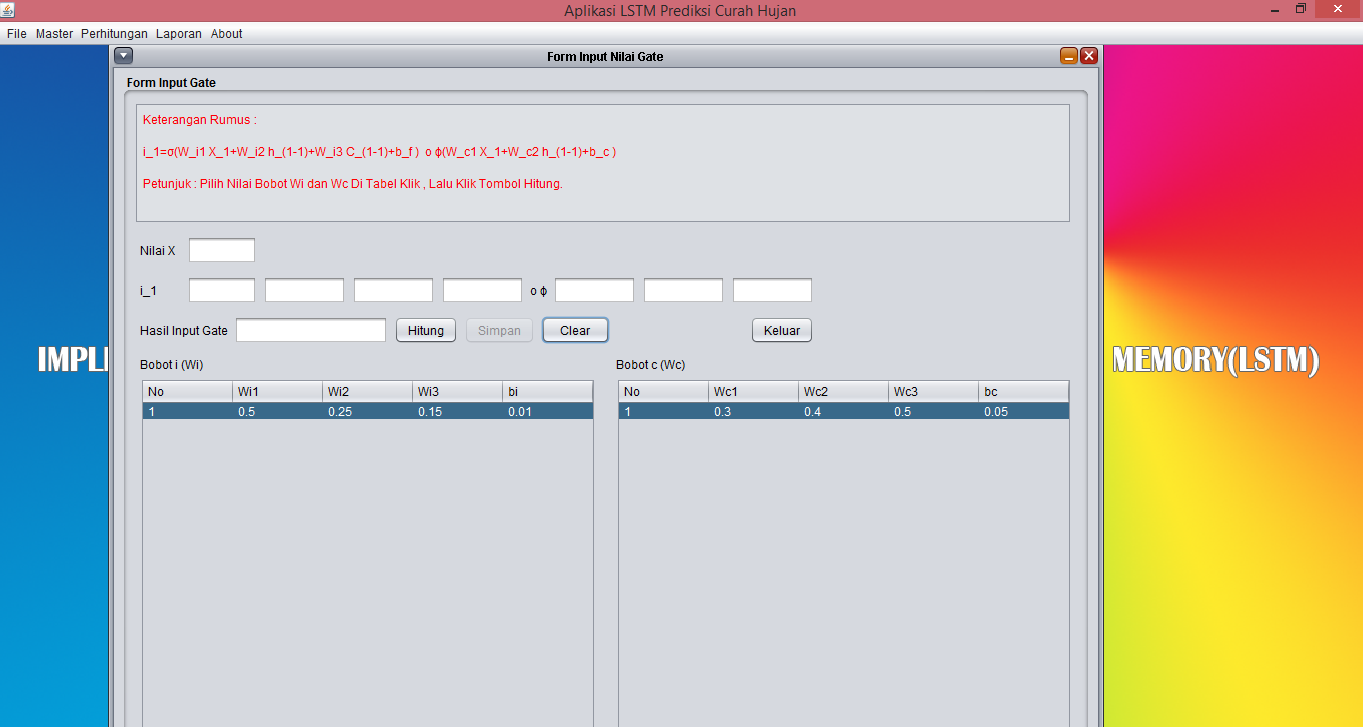Click inside the Nilai X input field

[221, 250]
